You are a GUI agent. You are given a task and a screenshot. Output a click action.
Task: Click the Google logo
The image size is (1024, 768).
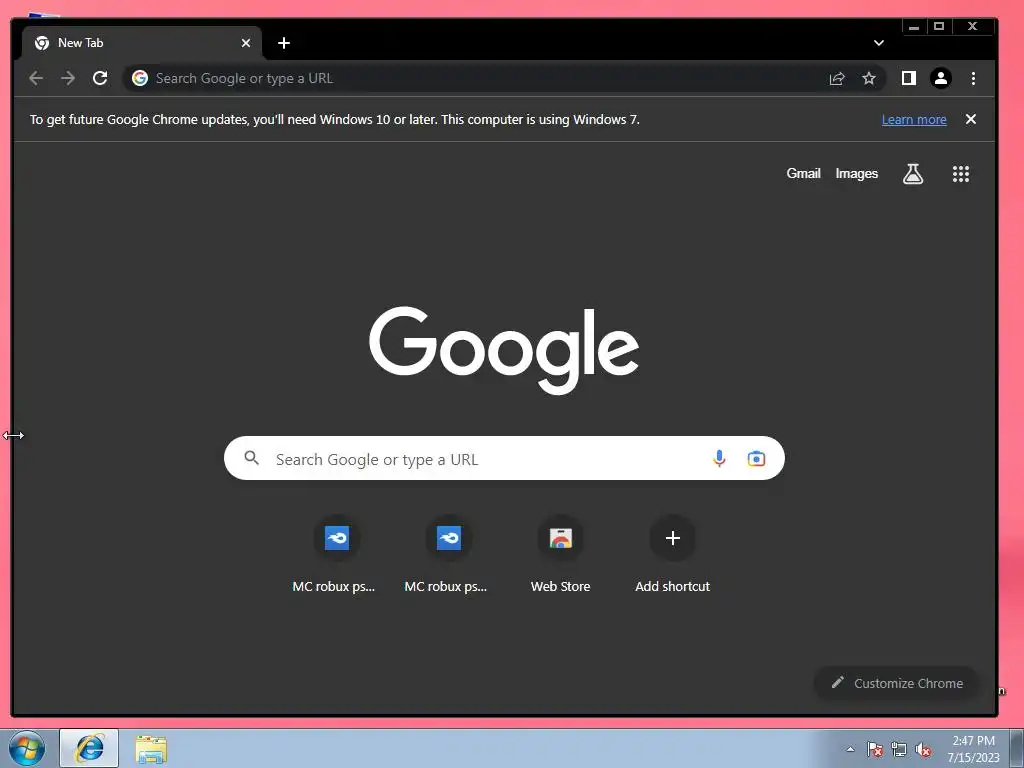(x=504, y=350)
